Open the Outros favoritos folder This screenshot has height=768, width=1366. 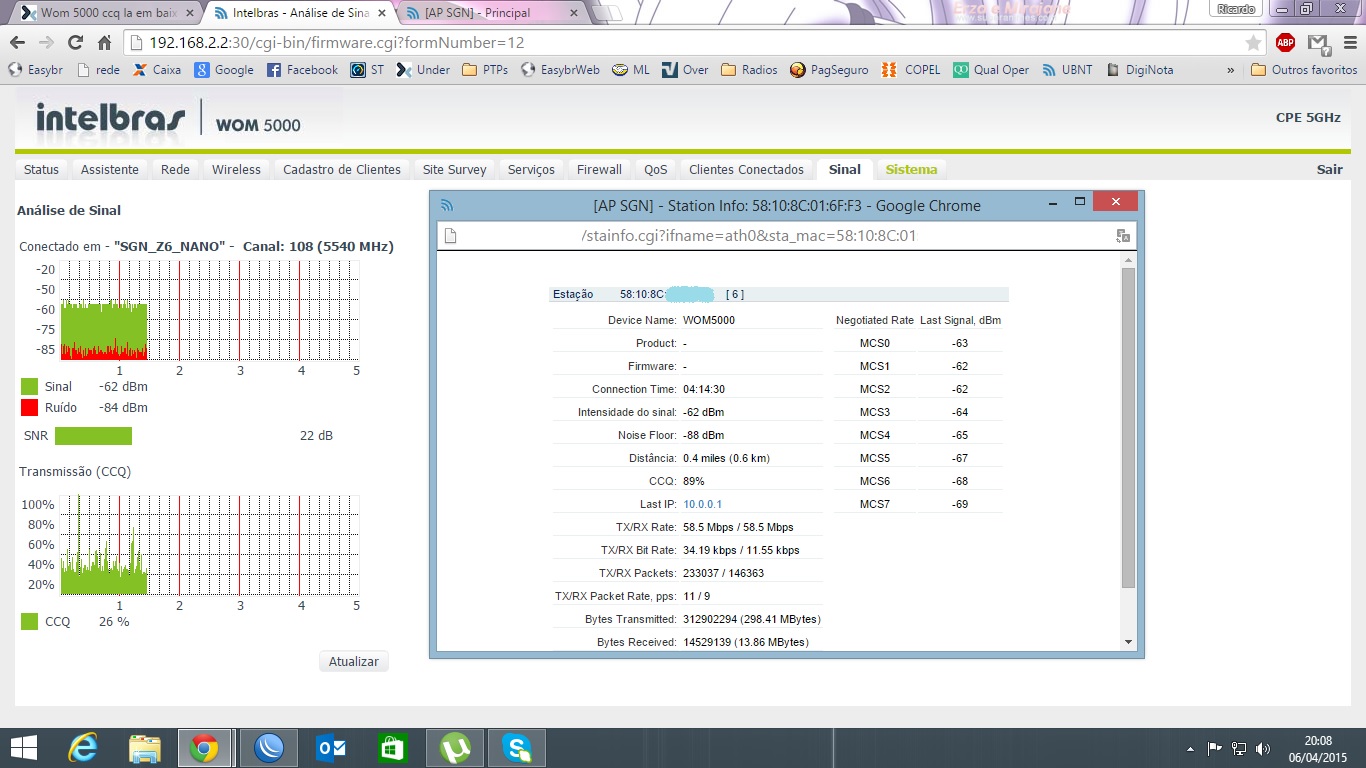point(1304,70)
